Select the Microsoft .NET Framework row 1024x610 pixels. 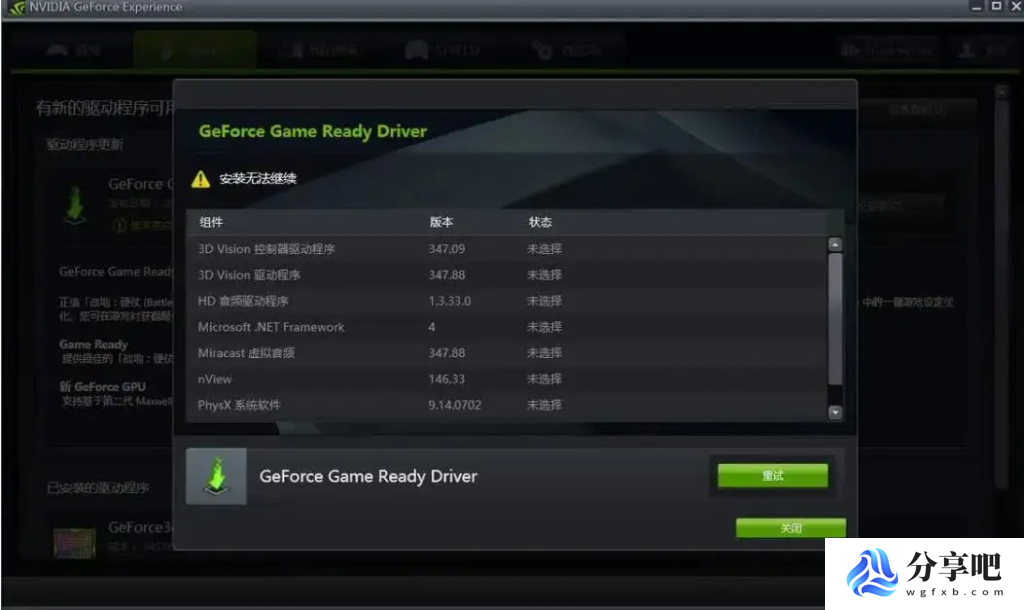point(507,327)
